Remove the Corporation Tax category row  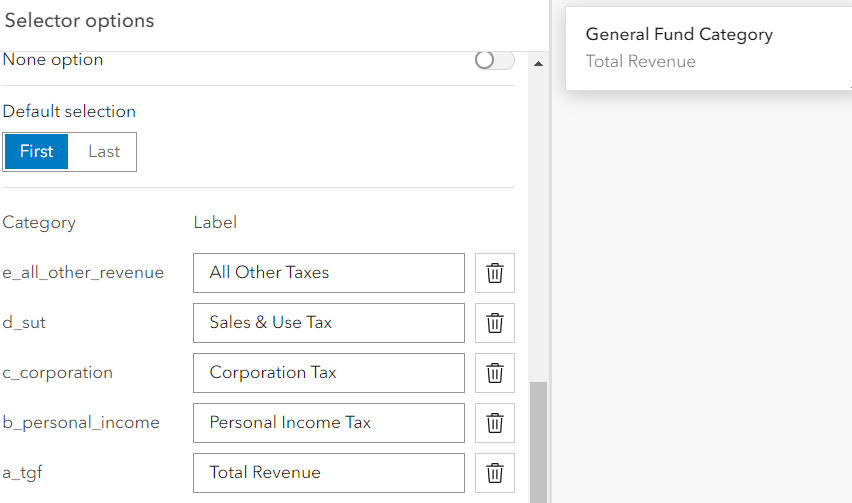[494, 373]
